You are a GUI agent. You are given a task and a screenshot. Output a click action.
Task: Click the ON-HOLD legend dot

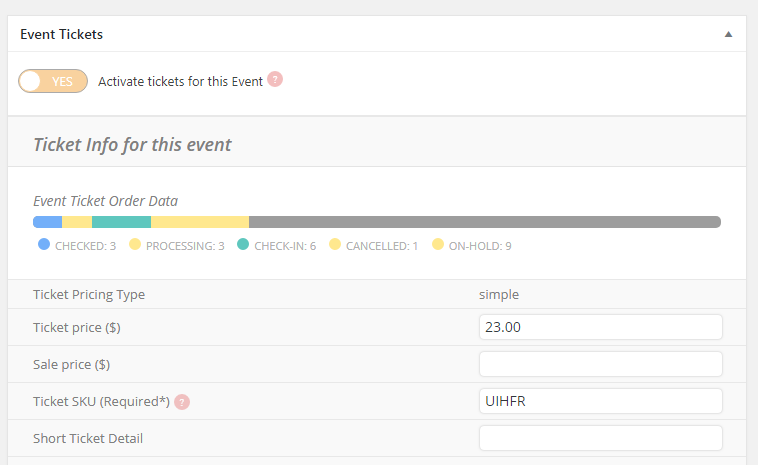coord(438,244)
